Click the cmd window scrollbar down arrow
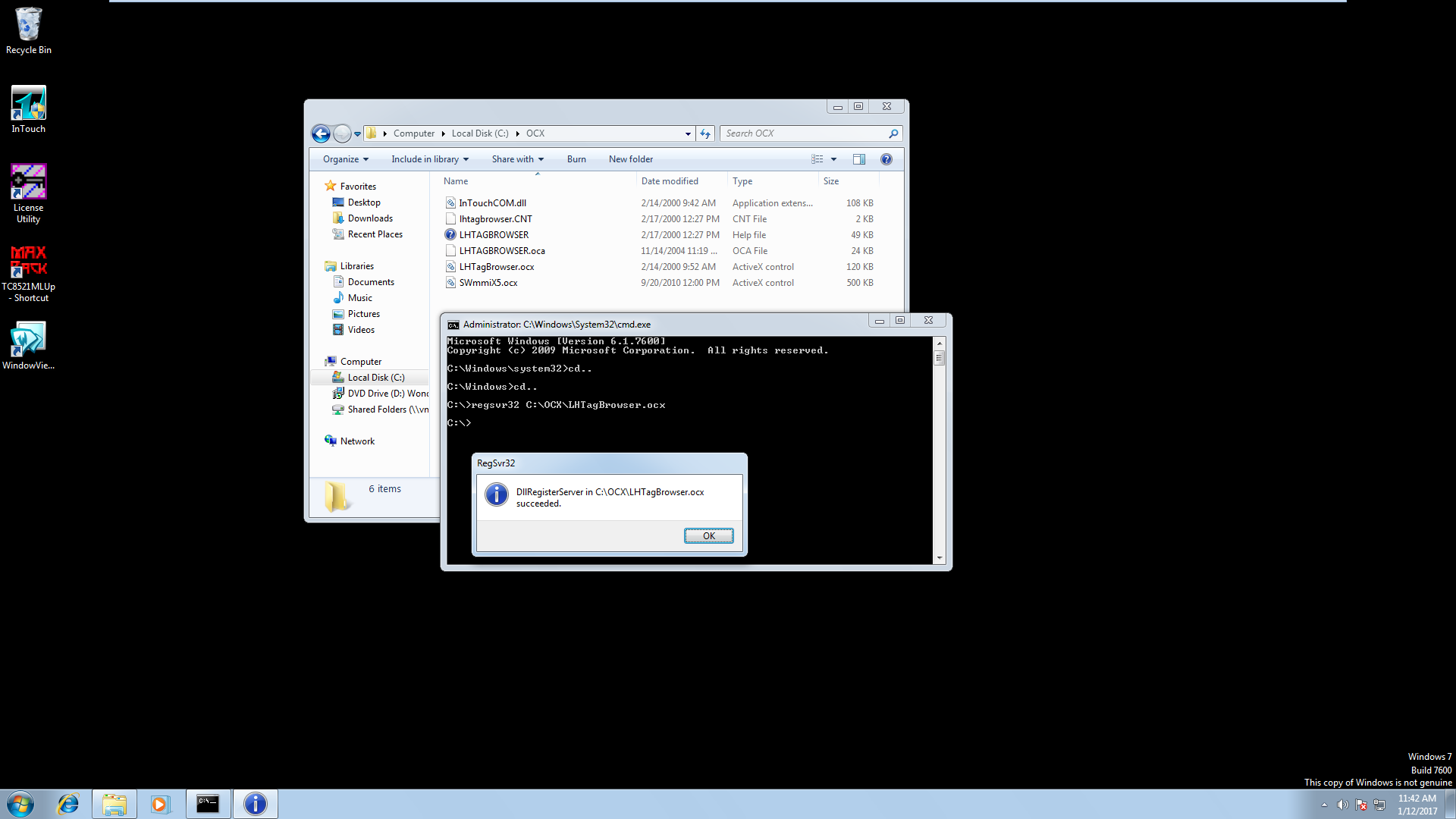Viewport: 1456px width, 819px height. tap(940, 558)
